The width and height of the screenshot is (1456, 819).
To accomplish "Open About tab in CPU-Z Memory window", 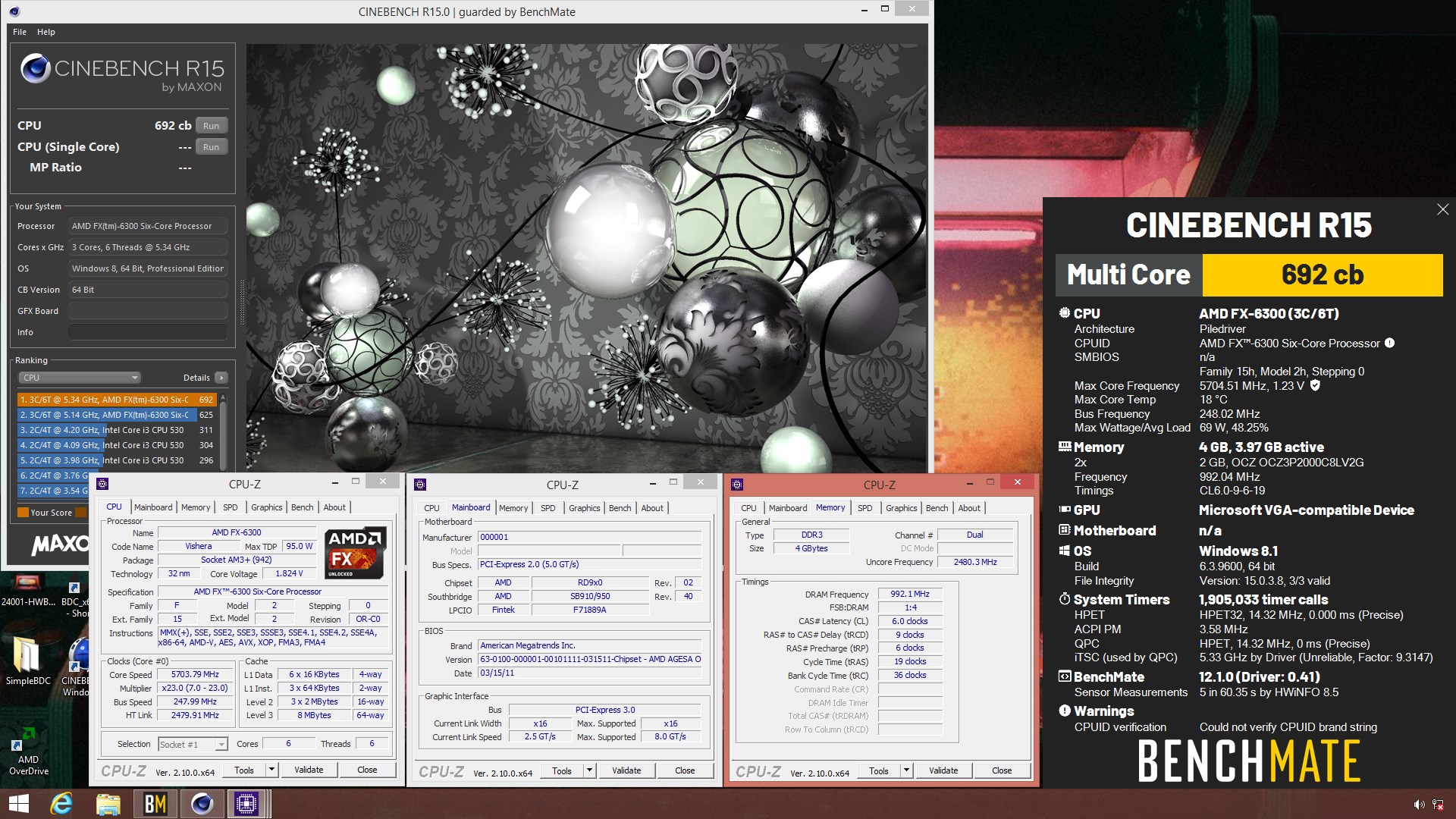I will [x=969, y=508].
